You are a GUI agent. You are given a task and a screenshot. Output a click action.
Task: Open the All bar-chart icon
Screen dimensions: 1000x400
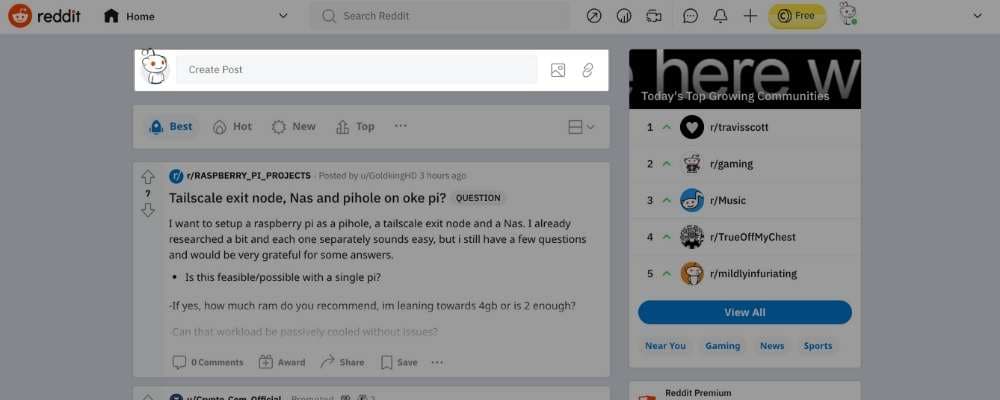pyautogui.click(x=624, y=16)
